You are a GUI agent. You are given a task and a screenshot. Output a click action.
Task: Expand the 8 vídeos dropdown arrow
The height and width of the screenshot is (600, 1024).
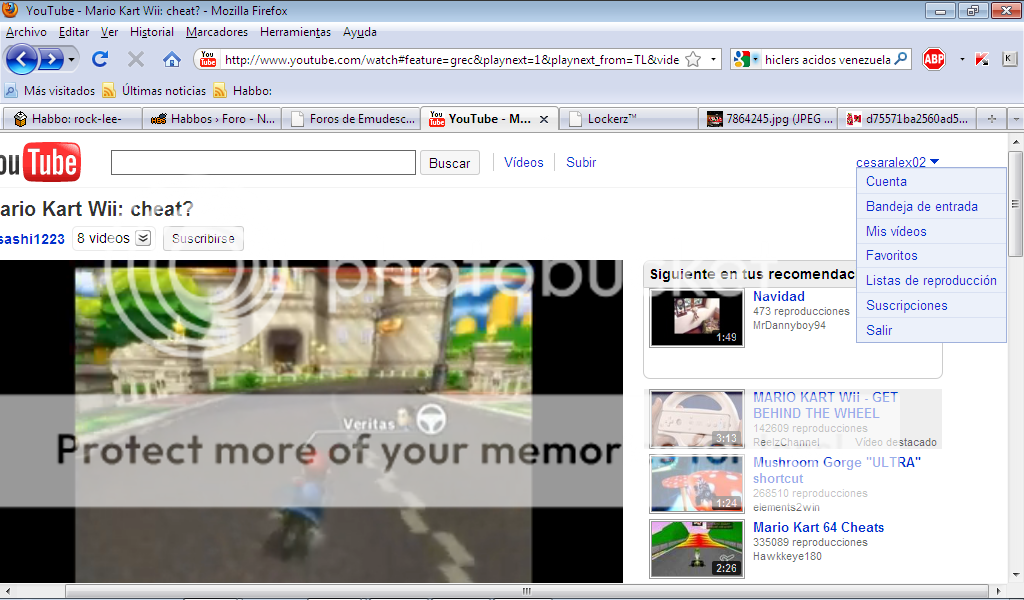(143, 238)
